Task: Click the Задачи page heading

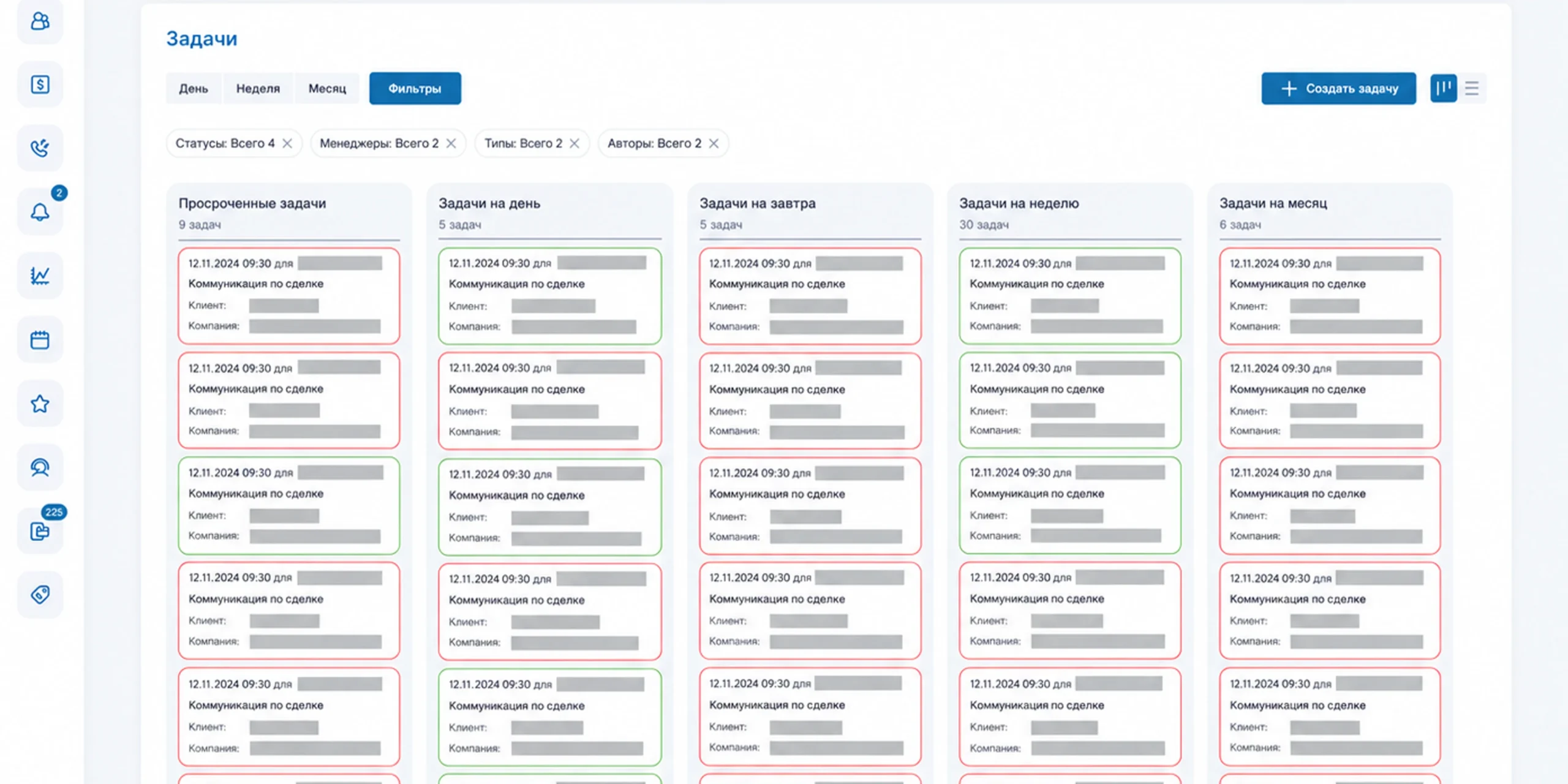Action: point(202,39)
